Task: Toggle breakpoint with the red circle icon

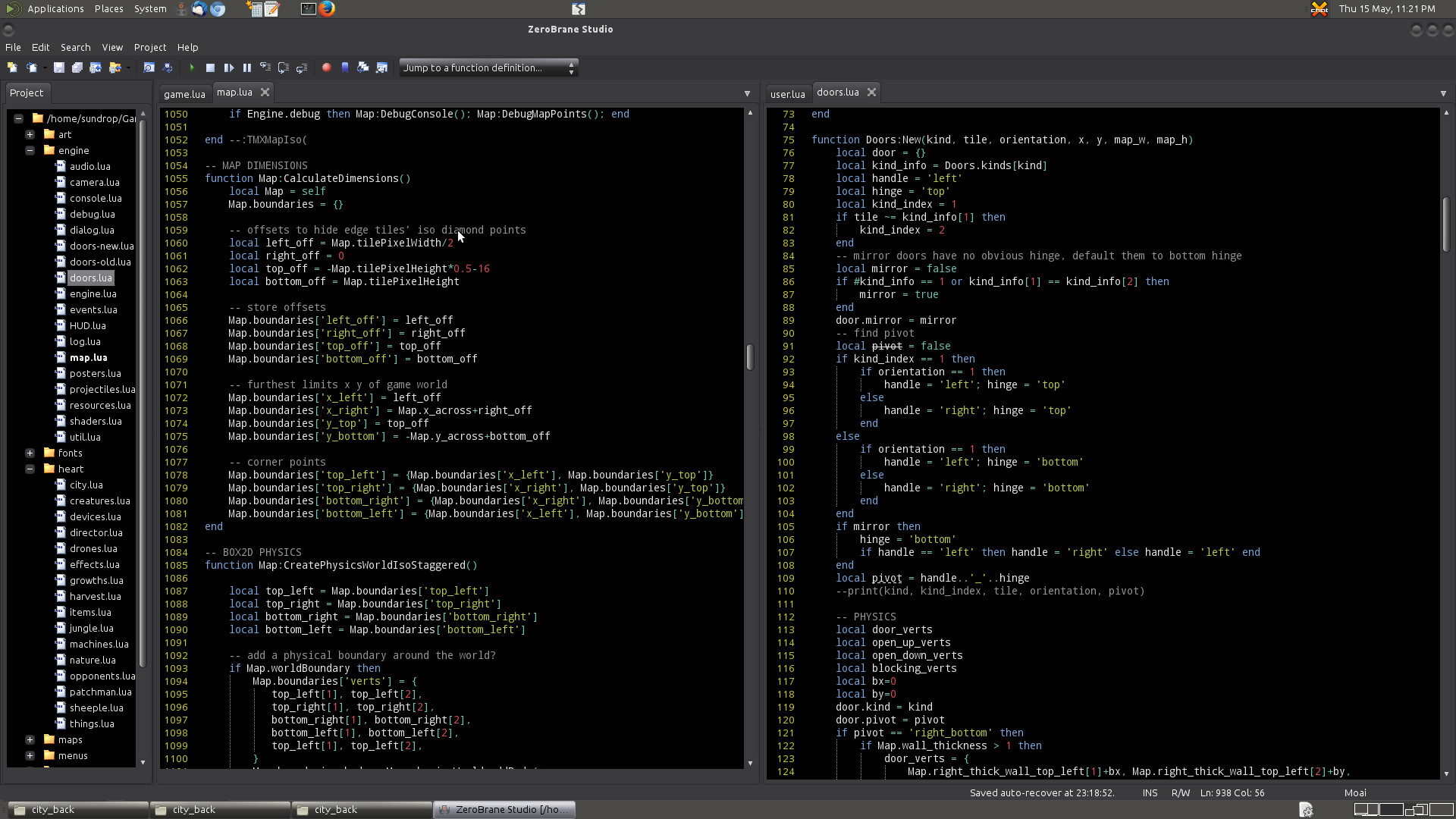Action: pyautogui.click(x=327, y=68)
